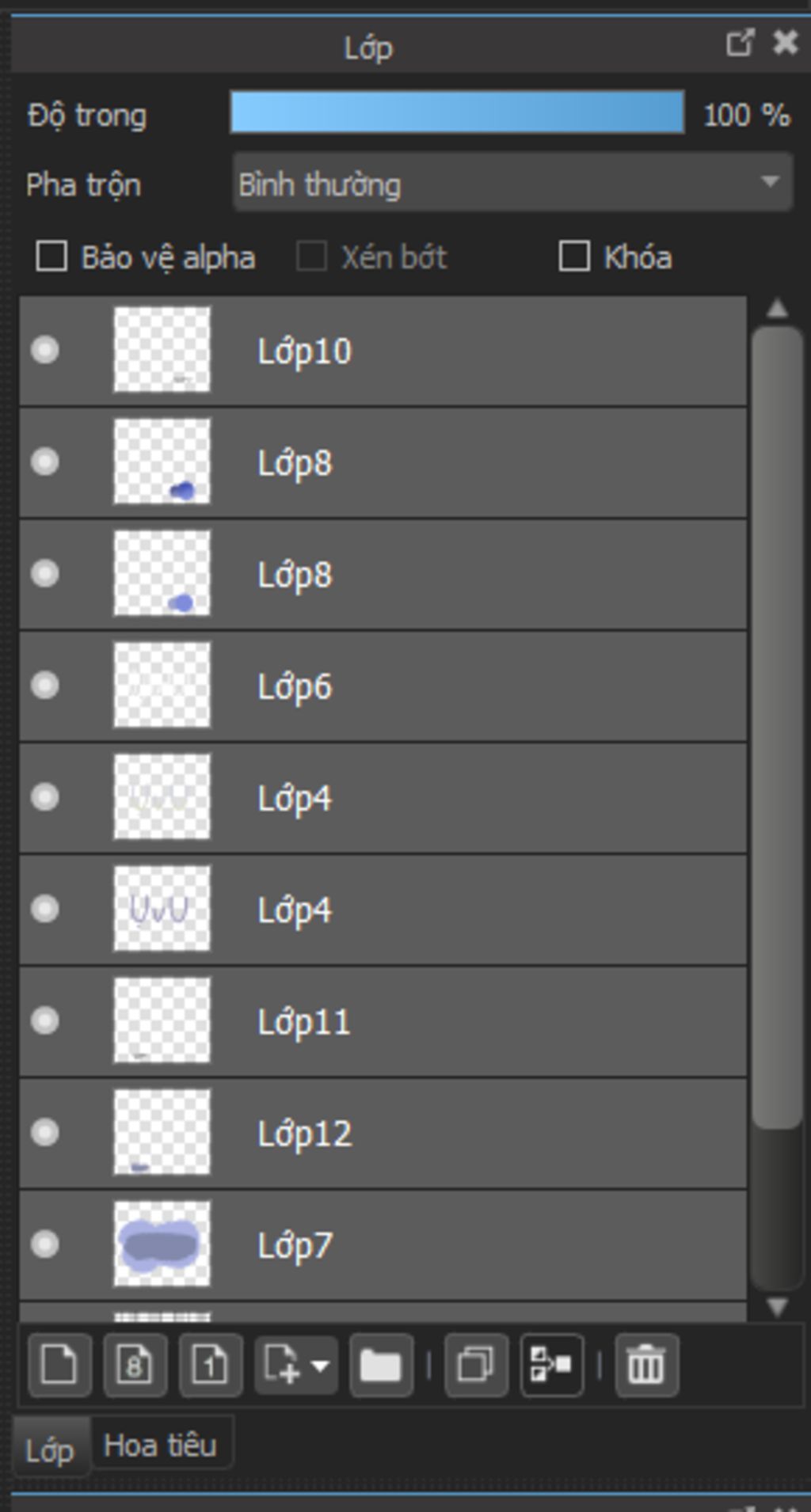This screenshot has width=811, height=1512.
Task: Create a new layer folder
Action: click(x=381, y=1365)
